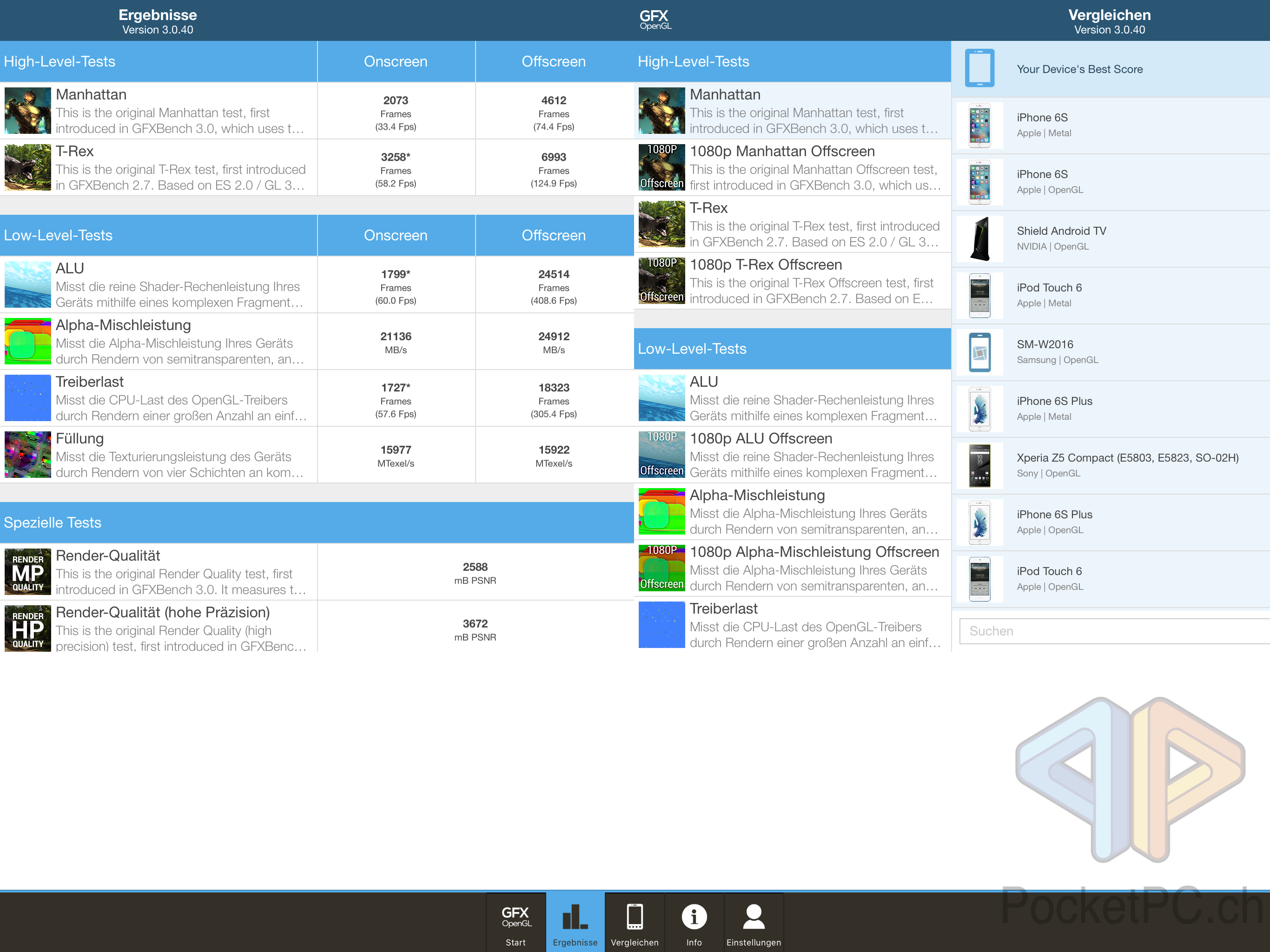Select Shield Android TV device
This screenshot has height=952, width=1270.
coord(1111,239)
